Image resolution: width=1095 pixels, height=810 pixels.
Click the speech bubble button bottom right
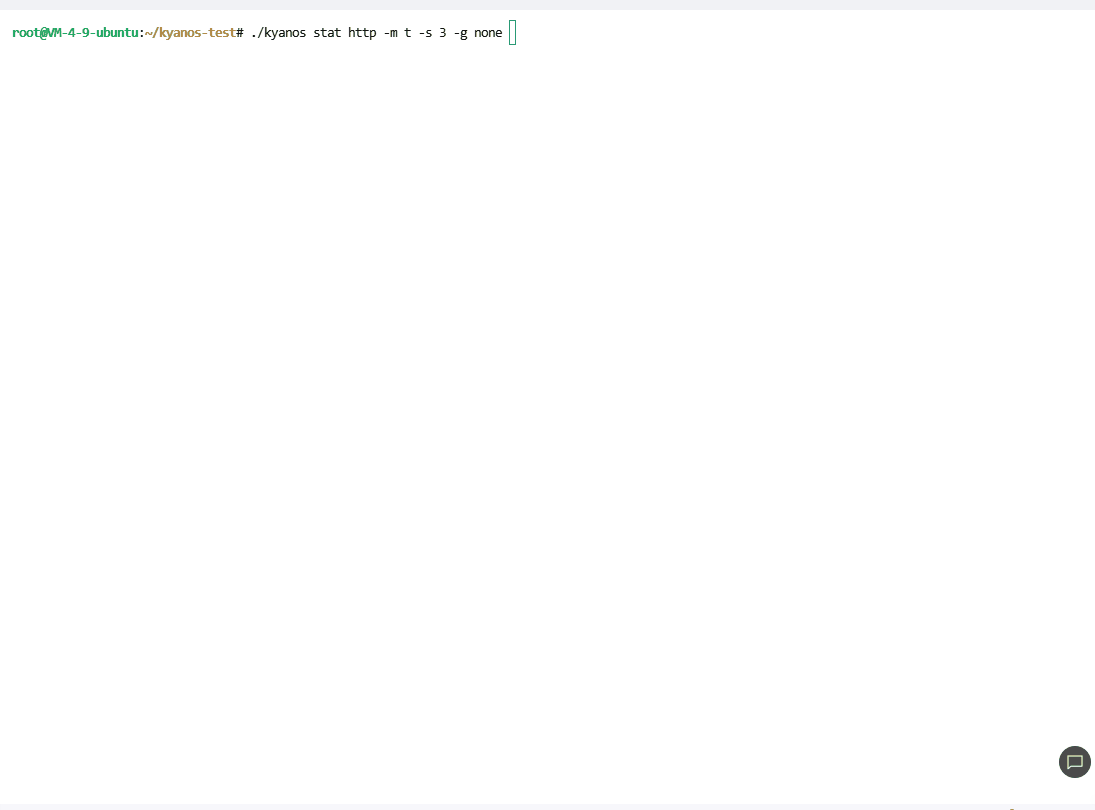coord(1074,762)
